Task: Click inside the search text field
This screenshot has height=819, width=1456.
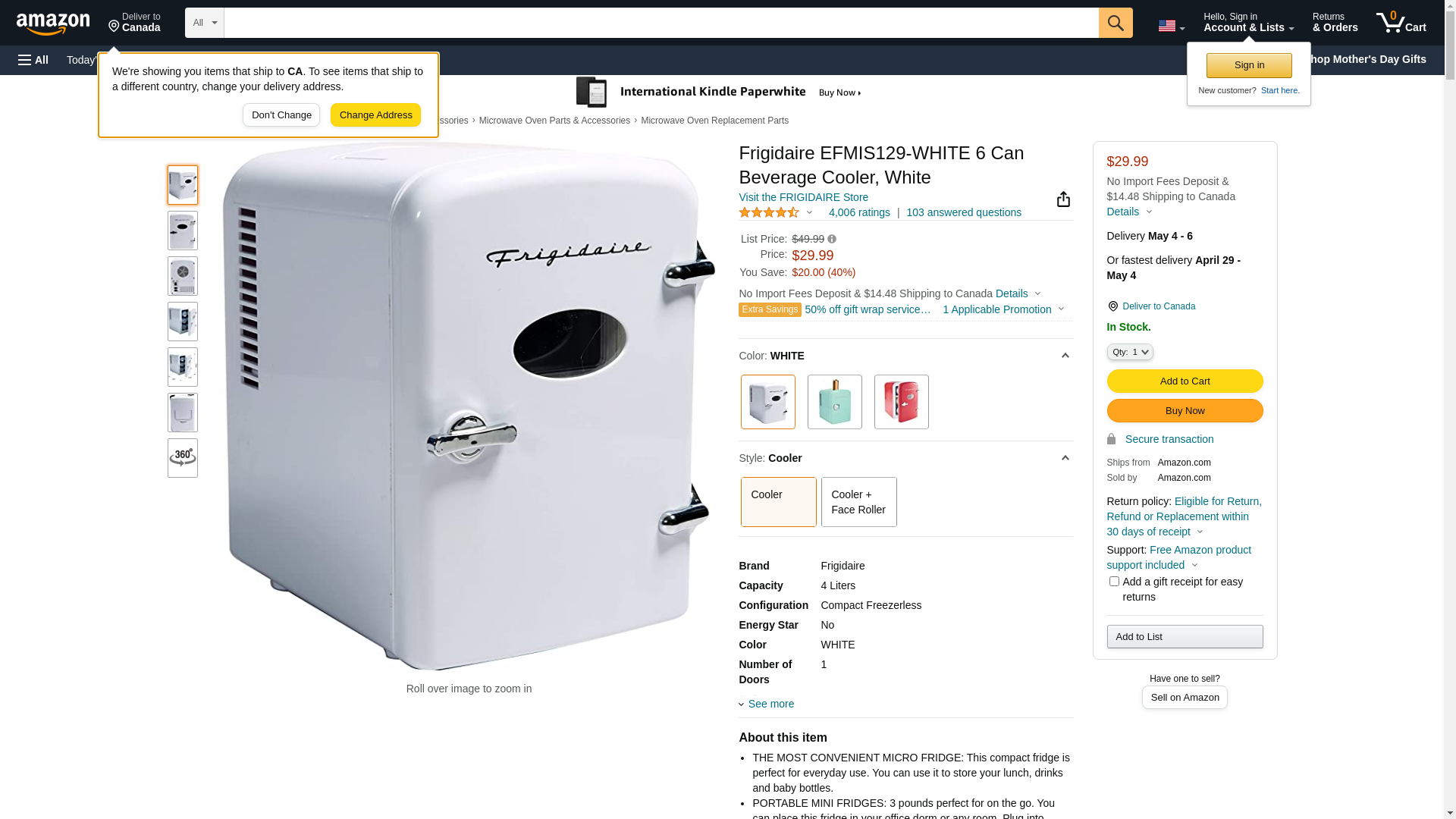Action: (x=661, y=23)
